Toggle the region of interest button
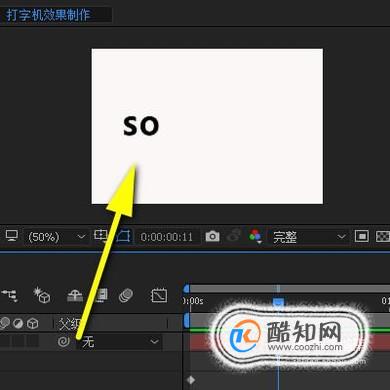 tap(362, 236)
